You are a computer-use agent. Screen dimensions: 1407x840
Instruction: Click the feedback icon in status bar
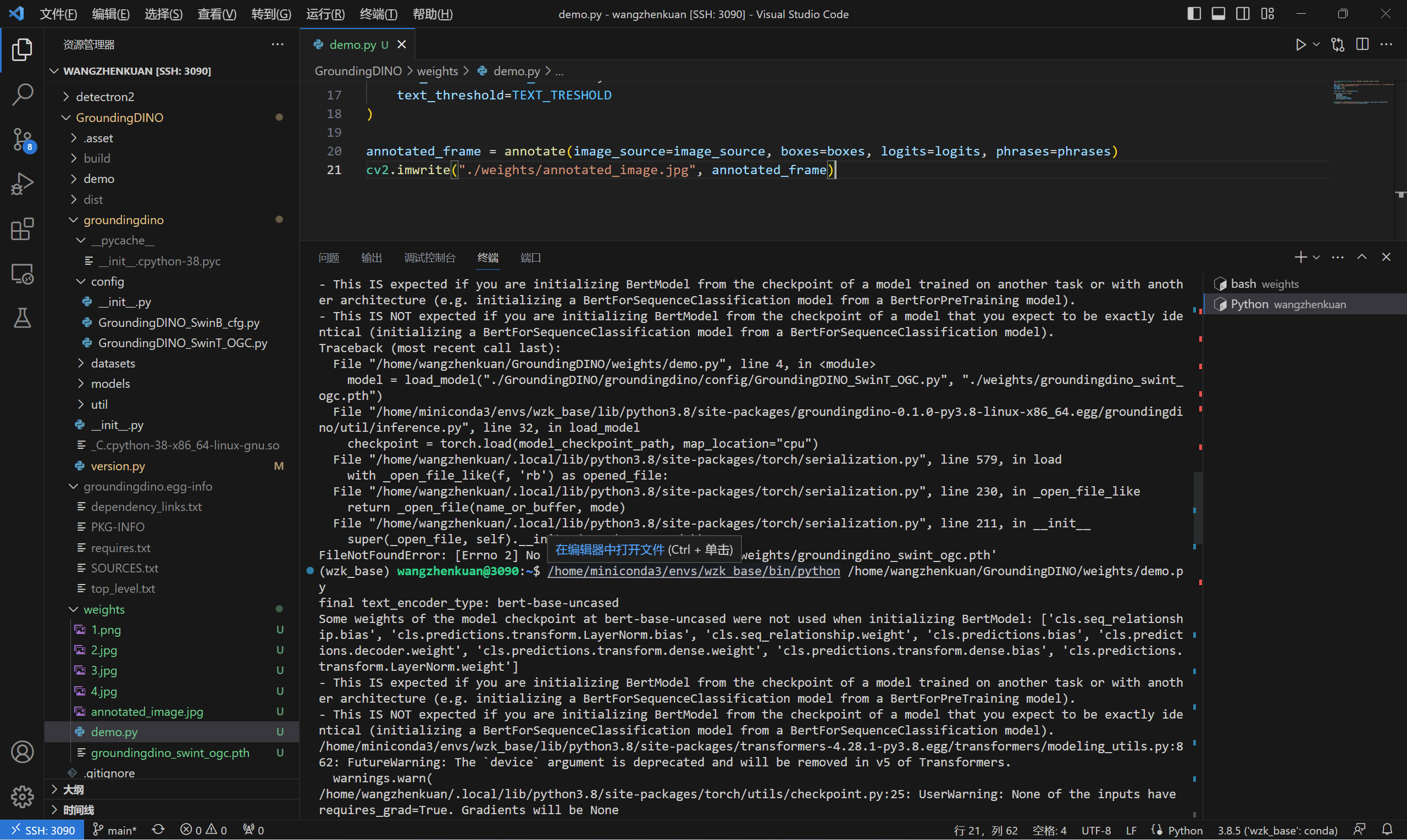click(x=1359, y=830)
